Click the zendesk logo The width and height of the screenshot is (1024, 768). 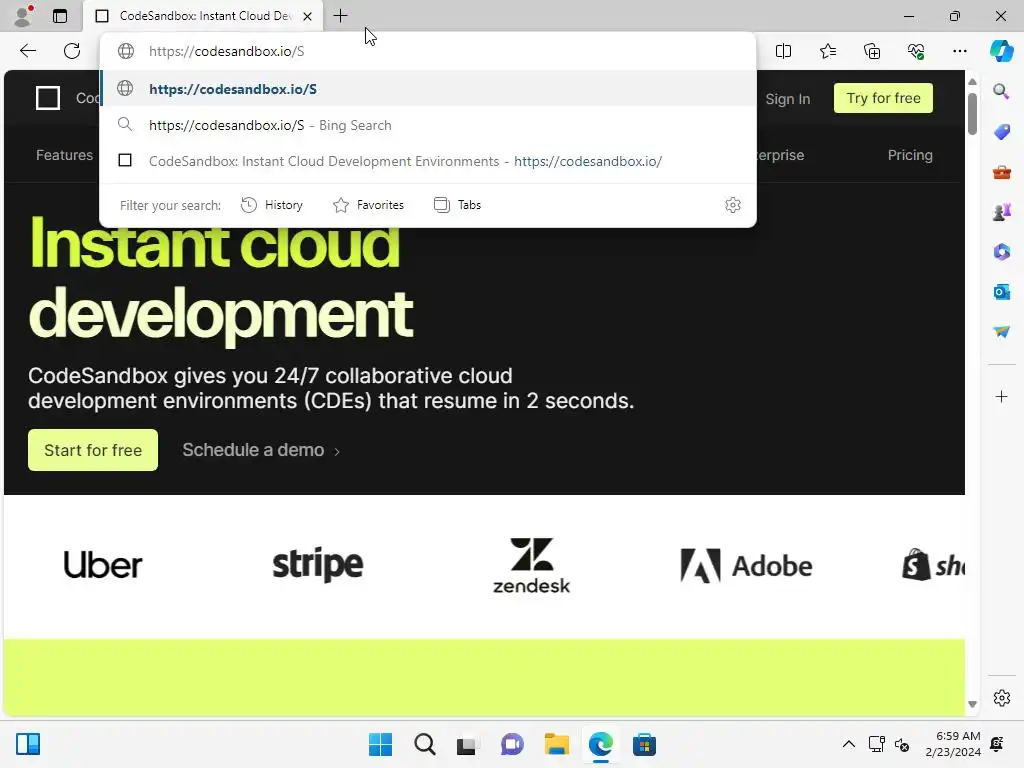coord(532,566)
